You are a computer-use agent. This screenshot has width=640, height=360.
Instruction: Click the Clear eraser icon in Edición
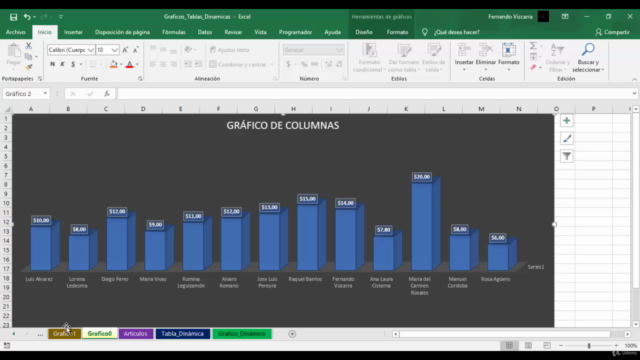(x=533, y=67)
